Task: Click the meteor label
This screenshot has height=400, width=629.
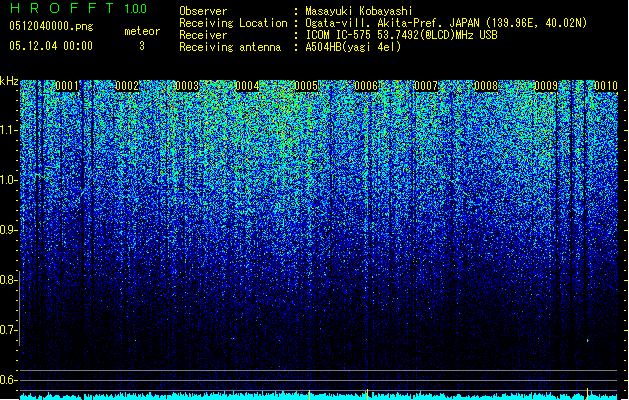Action: 142,31
